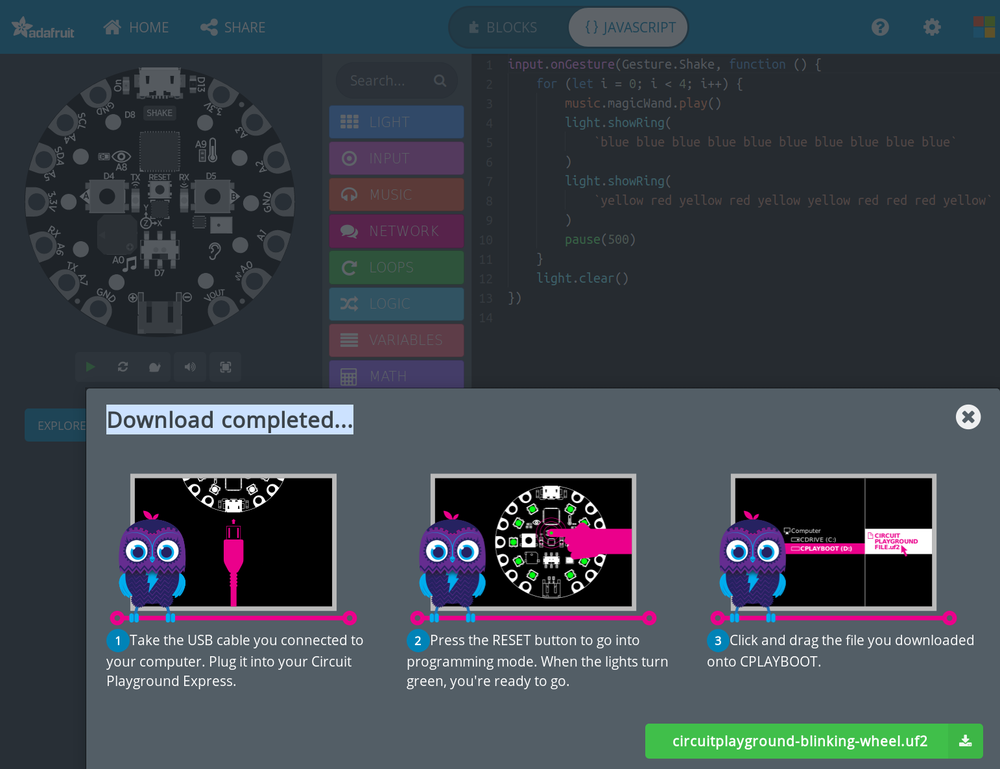Run the simulator with the play icon
The image size is (1000, 769).
(88, 367)
